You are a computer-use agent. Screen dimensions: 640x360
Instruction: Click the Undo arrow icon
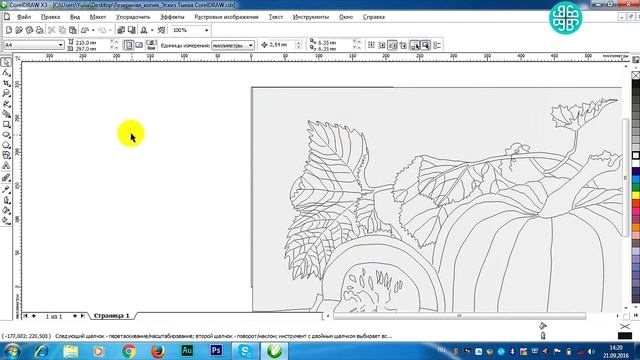pos(85,30)
